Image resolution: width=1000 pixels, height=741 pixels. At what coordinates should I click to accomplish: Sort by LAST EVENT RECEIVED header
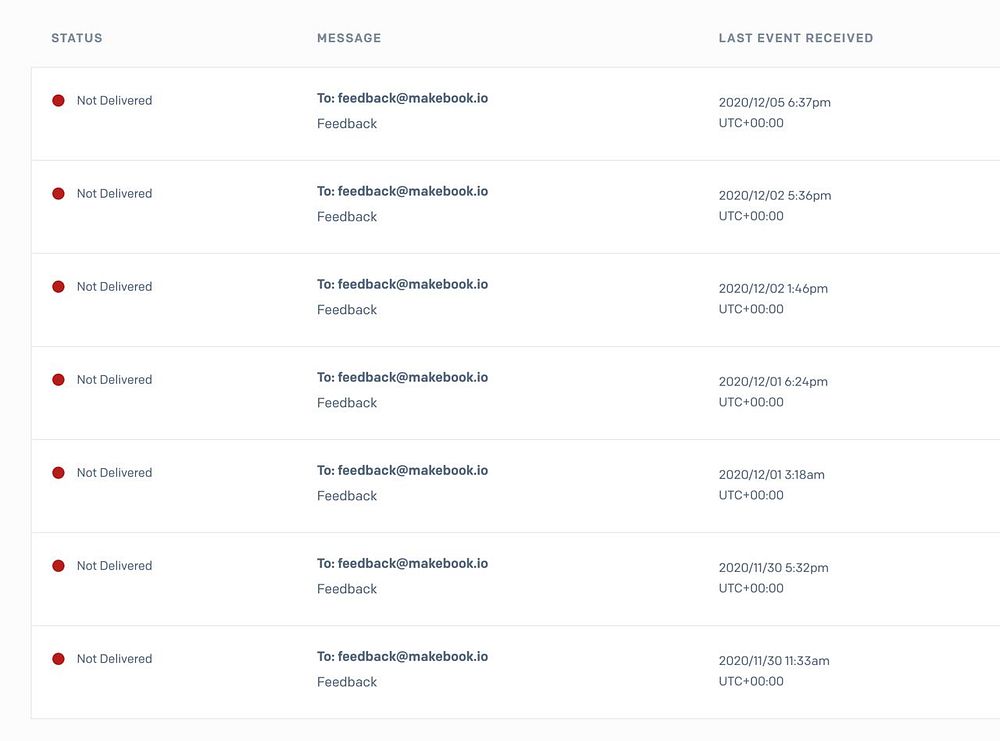[x=796, y=38]
